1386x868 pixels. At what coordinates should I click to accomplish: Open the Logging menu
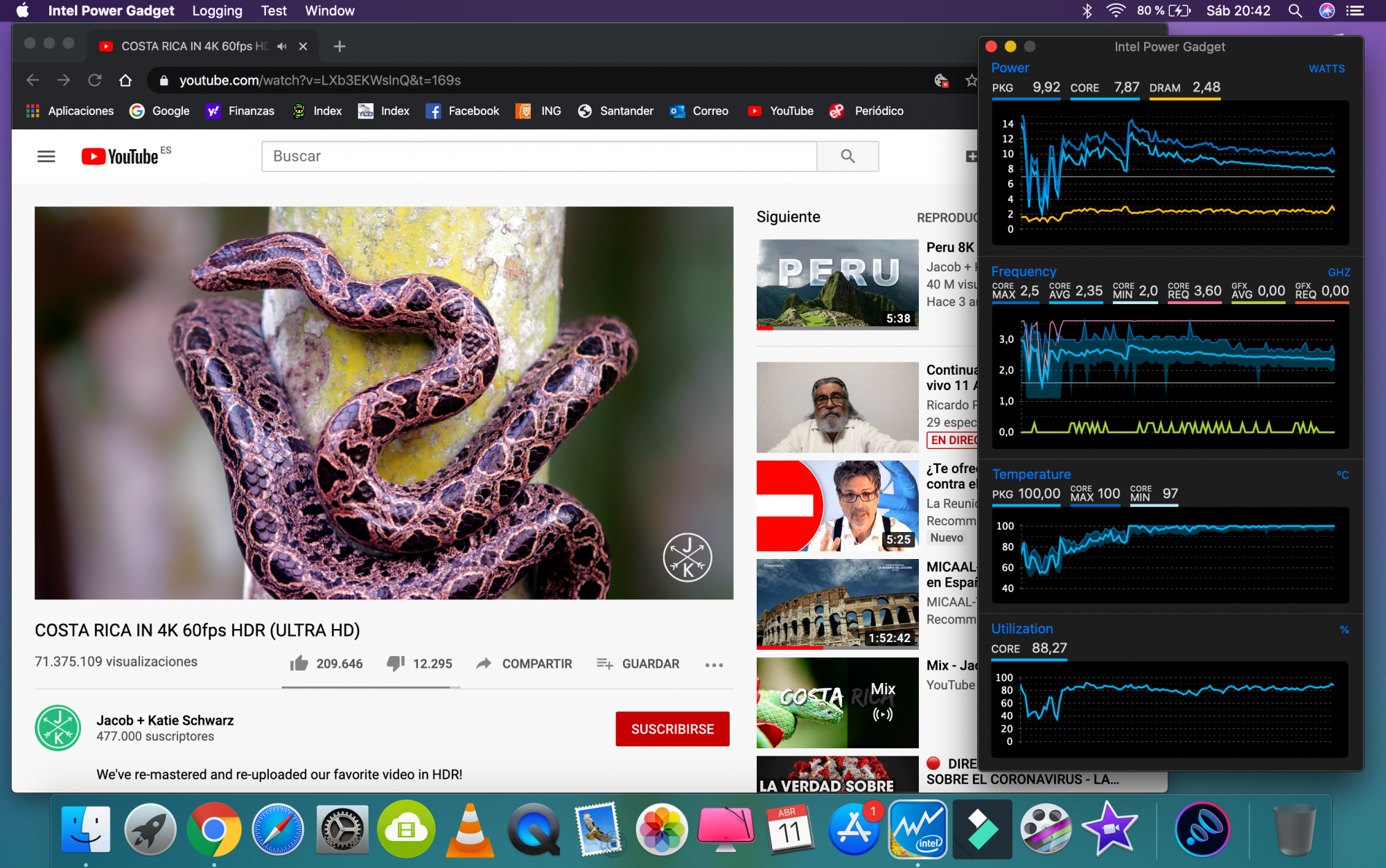(x=217, y=10)
